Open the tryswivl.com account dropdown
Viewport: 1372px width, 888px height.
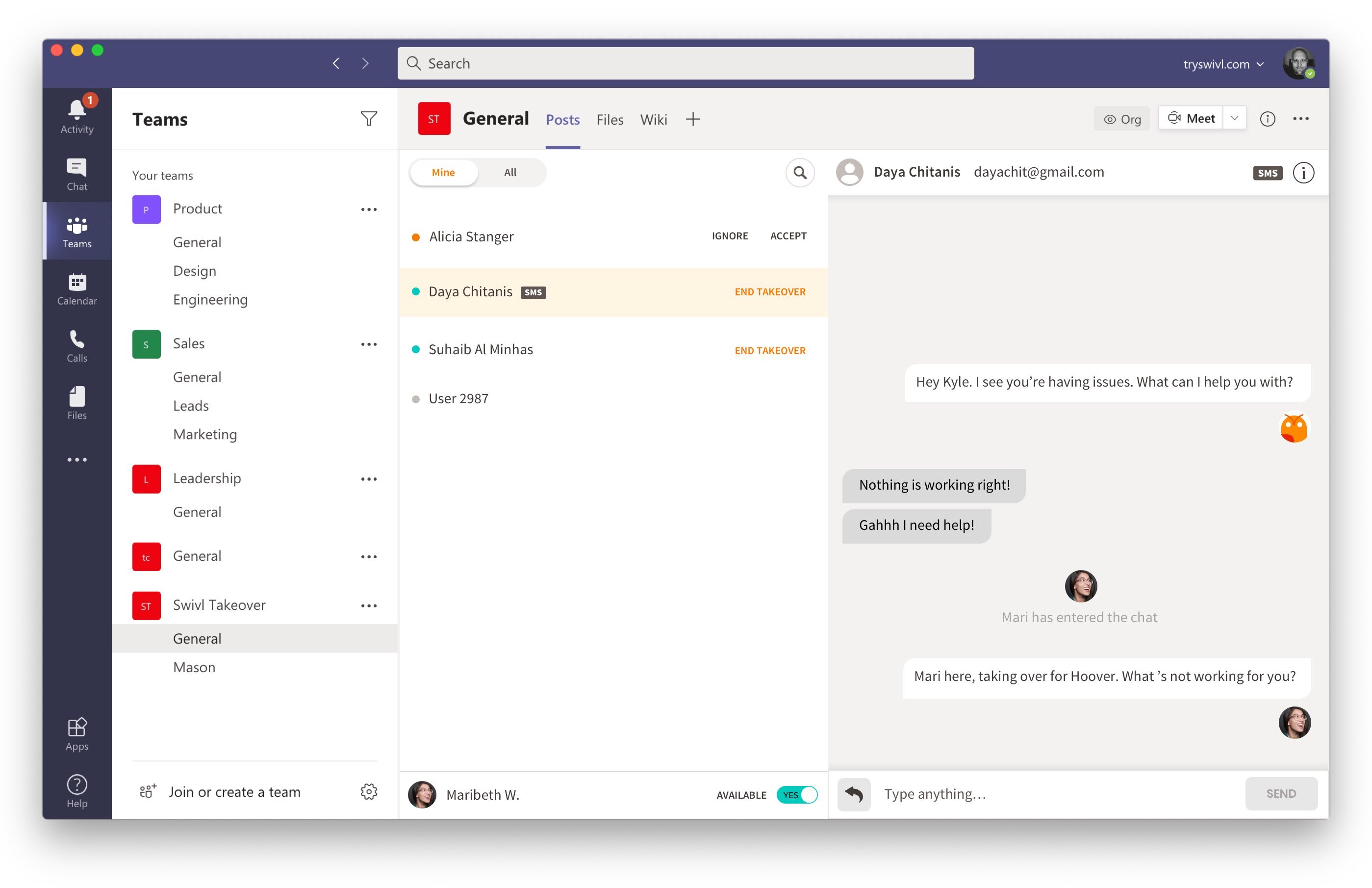[1222, 64]
